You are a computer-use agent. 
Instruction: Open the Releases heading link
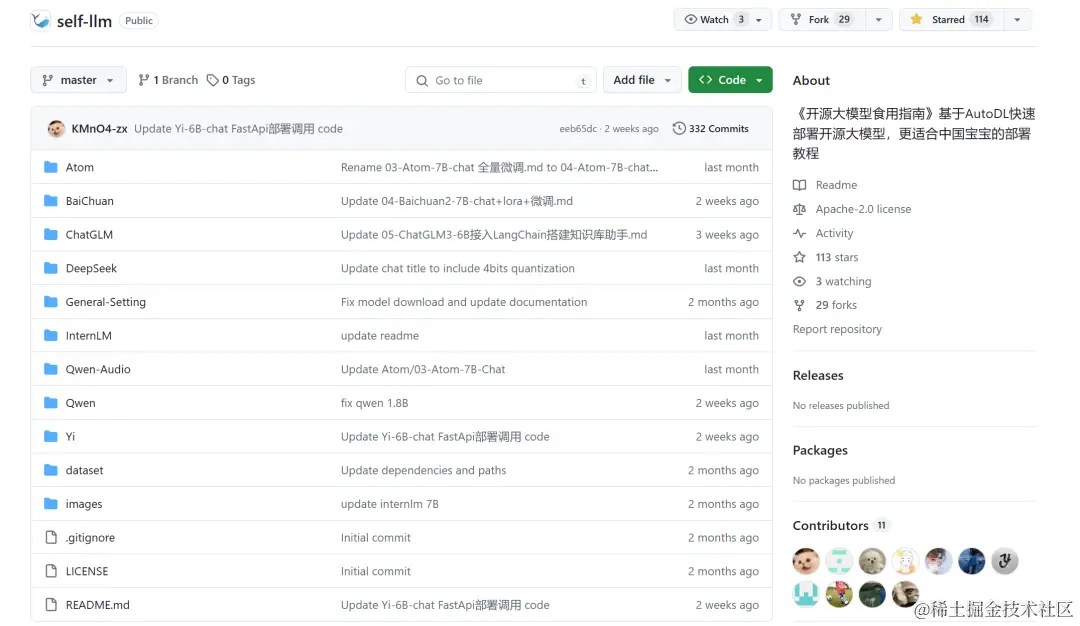click(818, 375)
